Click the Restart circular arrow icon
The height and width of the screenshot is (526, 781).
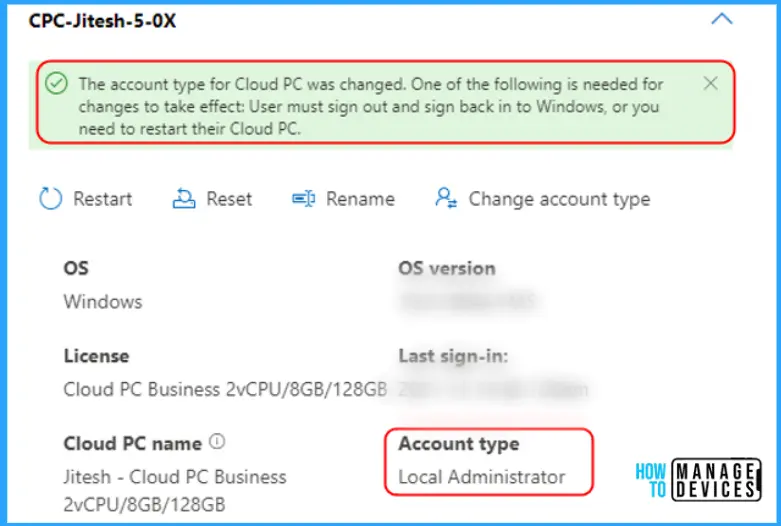50,199
